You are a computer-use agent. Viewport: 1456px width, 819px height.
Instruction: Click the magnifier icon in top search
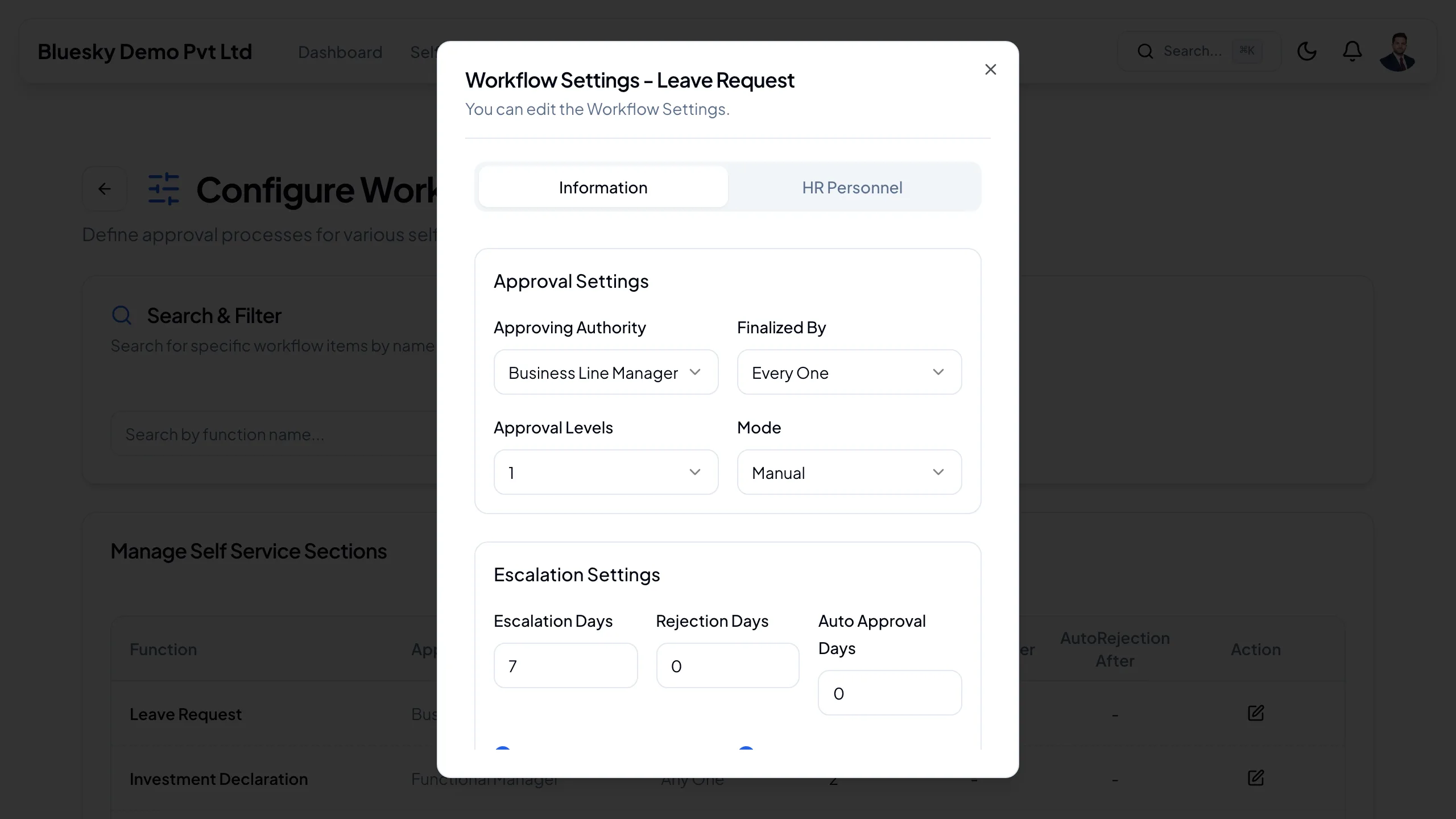[x=1145, y=51]
